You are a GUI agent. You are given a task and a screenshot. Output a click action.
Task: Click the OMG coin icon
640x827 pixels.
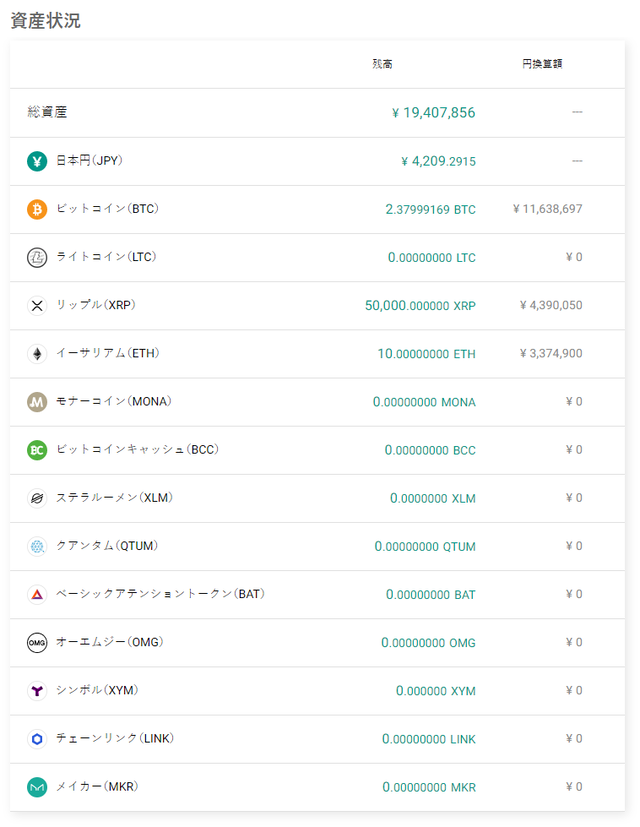(37, 642)
